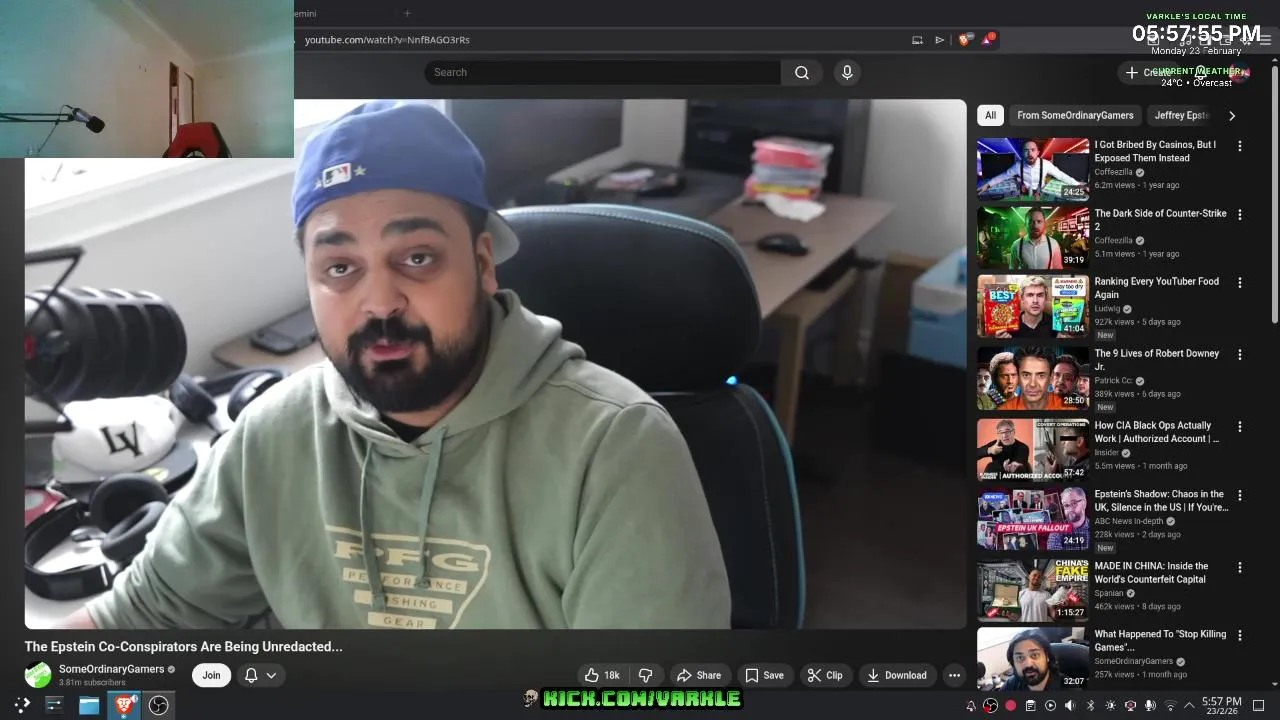Open options menu for Epstein's Shadow video
The image size is (1280, 720).
click(x=1240, y=496)
